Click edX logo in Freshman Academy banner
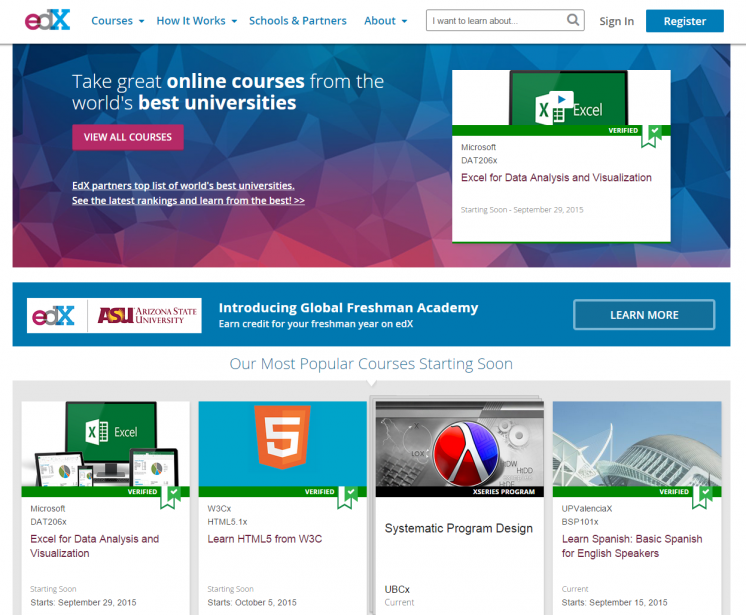Image resolution: width=746 pixels, height=615 pixels. 53,315
